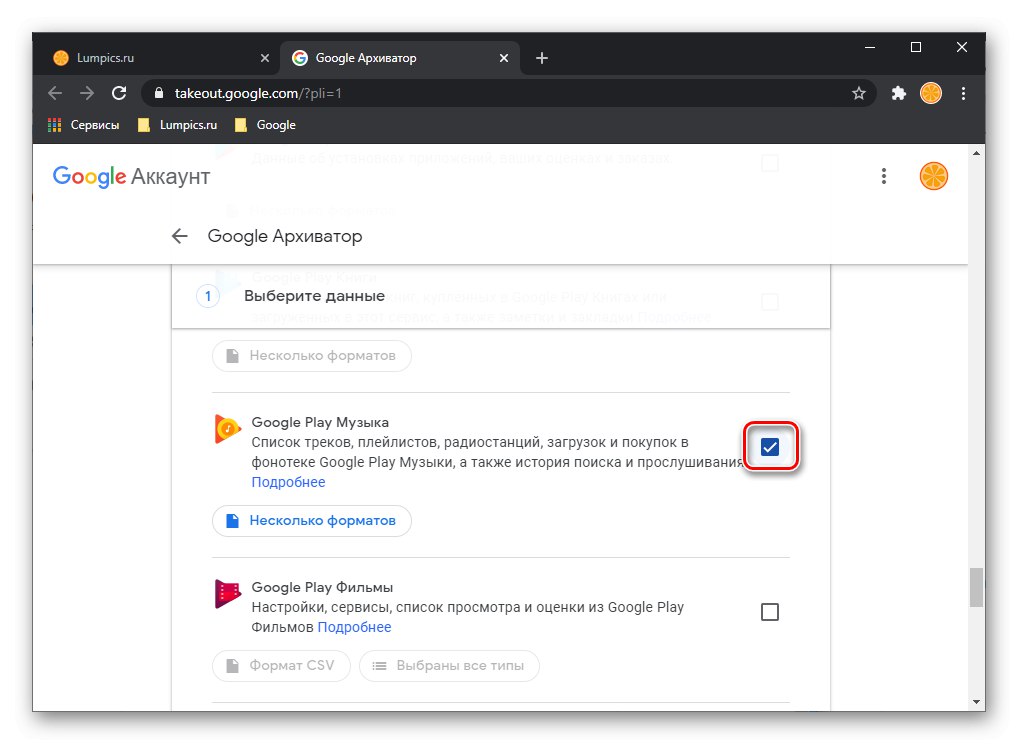
Task: Uncheck the Google Play Музыка checkbox
Action: click(x=769, y=447)
